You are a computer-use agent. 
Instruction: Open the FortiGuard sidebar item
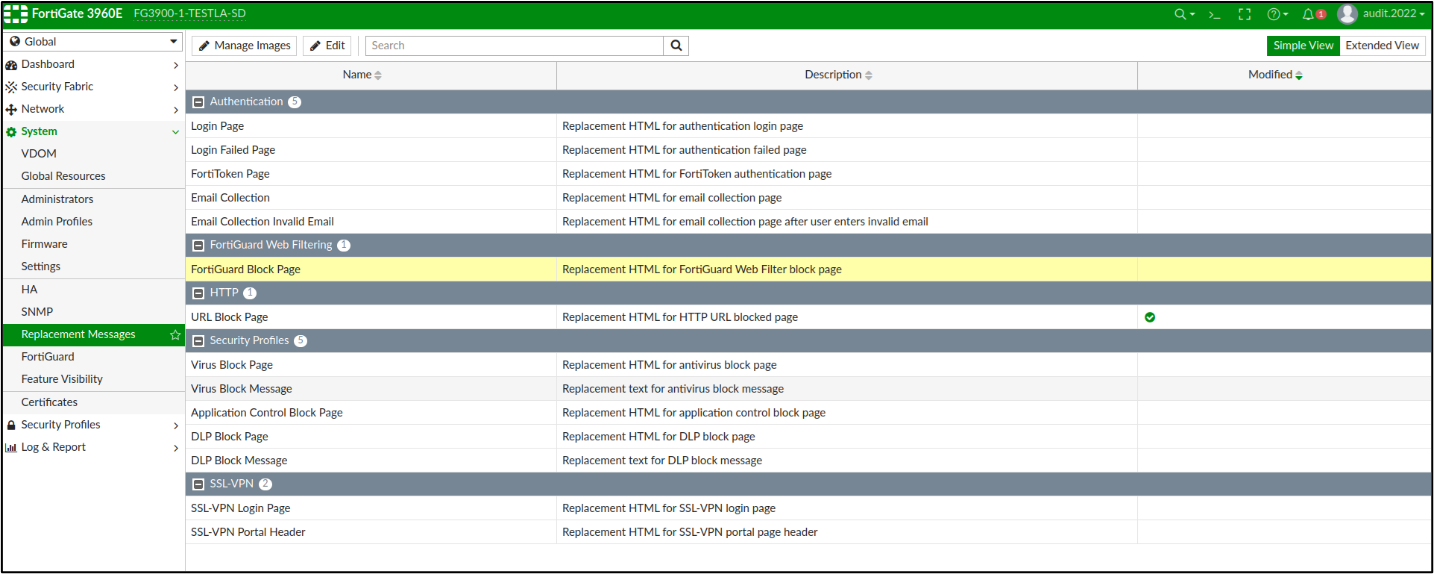93,357
